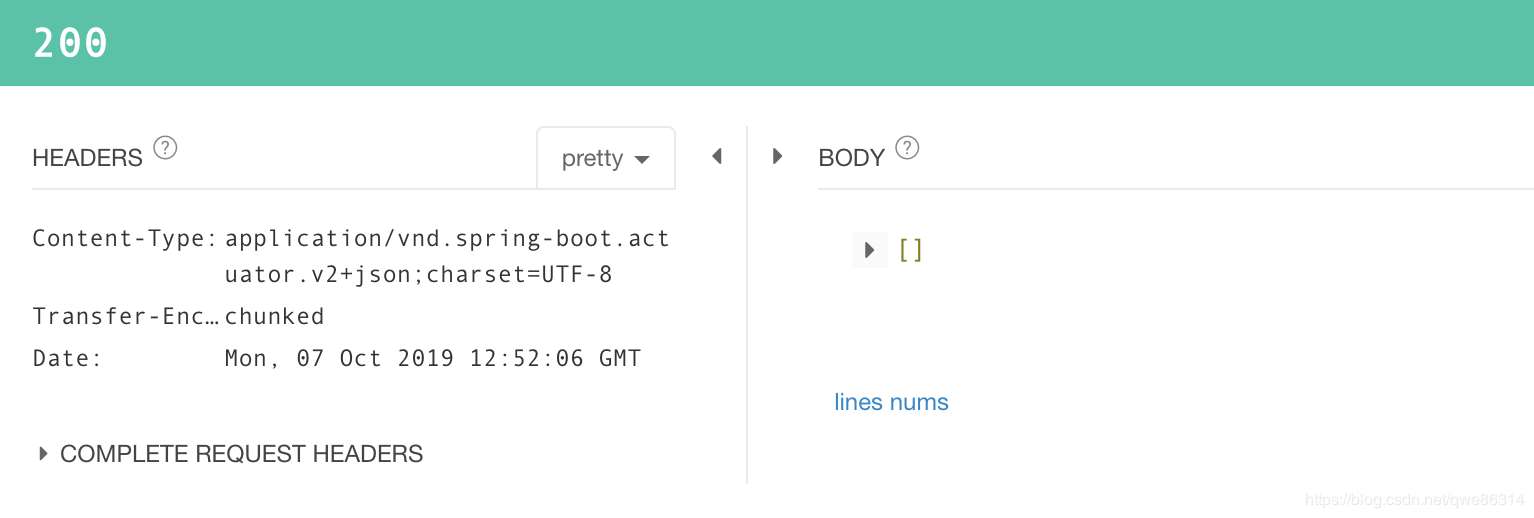1534x518 pixels.
Task: Expand the empty JSON array node
Action: click(869, 249)
